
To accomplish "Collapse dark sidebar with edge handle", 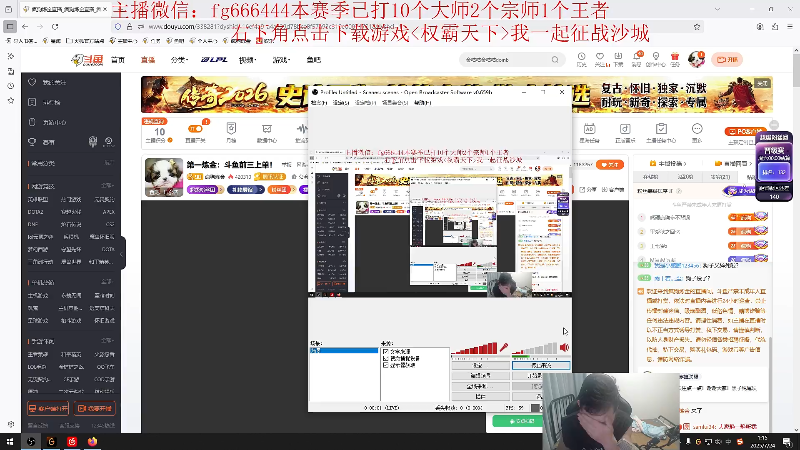I will pyautogui.click(x=122, y=254).
